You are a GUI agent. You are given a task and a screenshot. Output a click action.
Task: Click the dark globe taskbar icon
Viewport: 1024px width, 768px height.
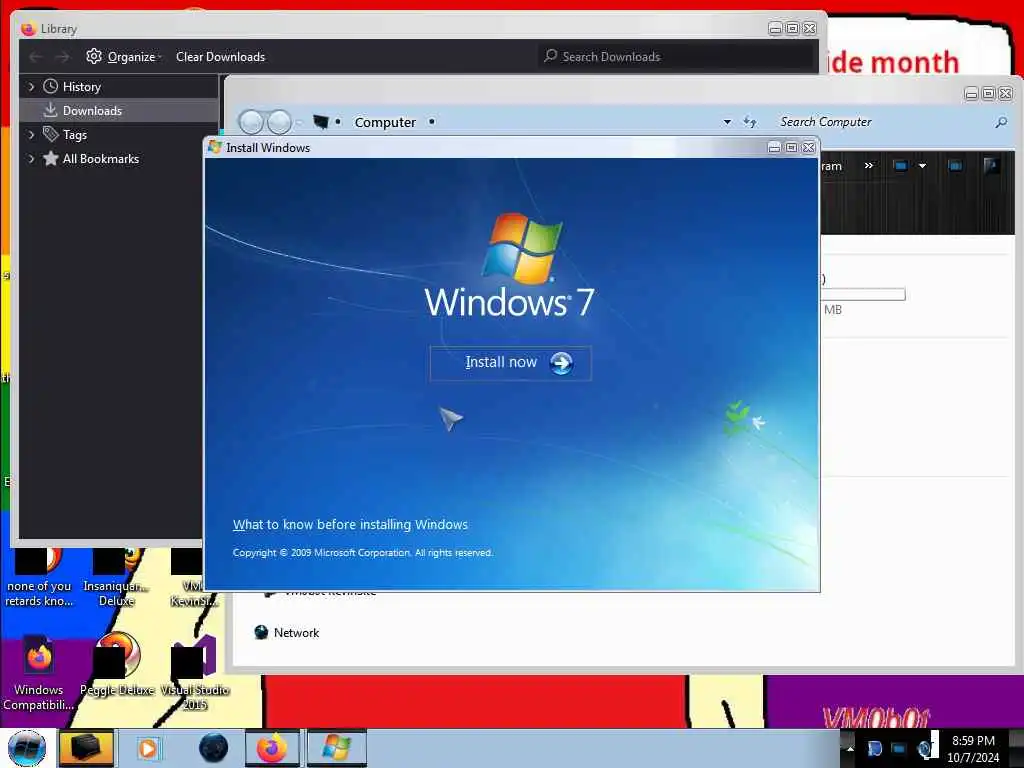click(x=214, y=748)
